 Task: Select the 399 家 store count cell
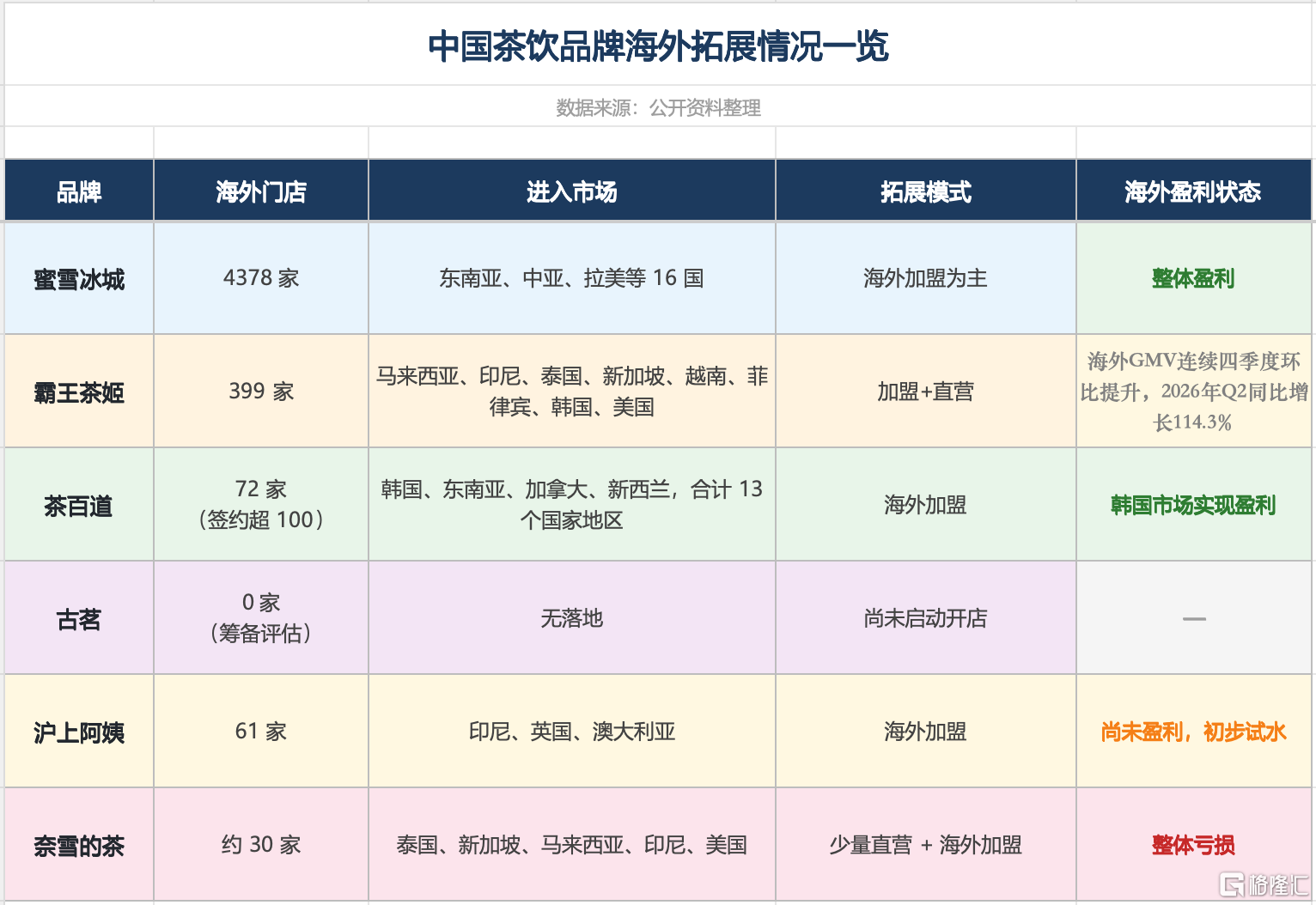coord(261,392)
